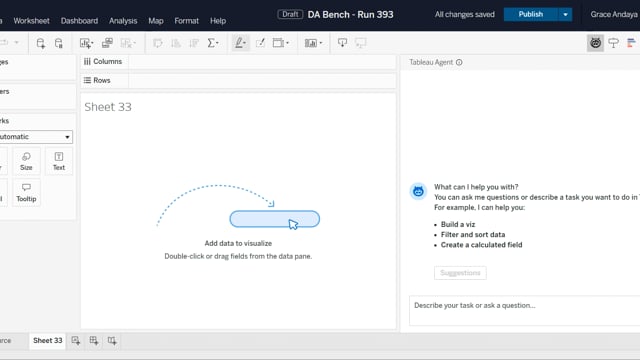Add a new worksheet from bottom tab bar
The image size is (640, 360).
76,340
